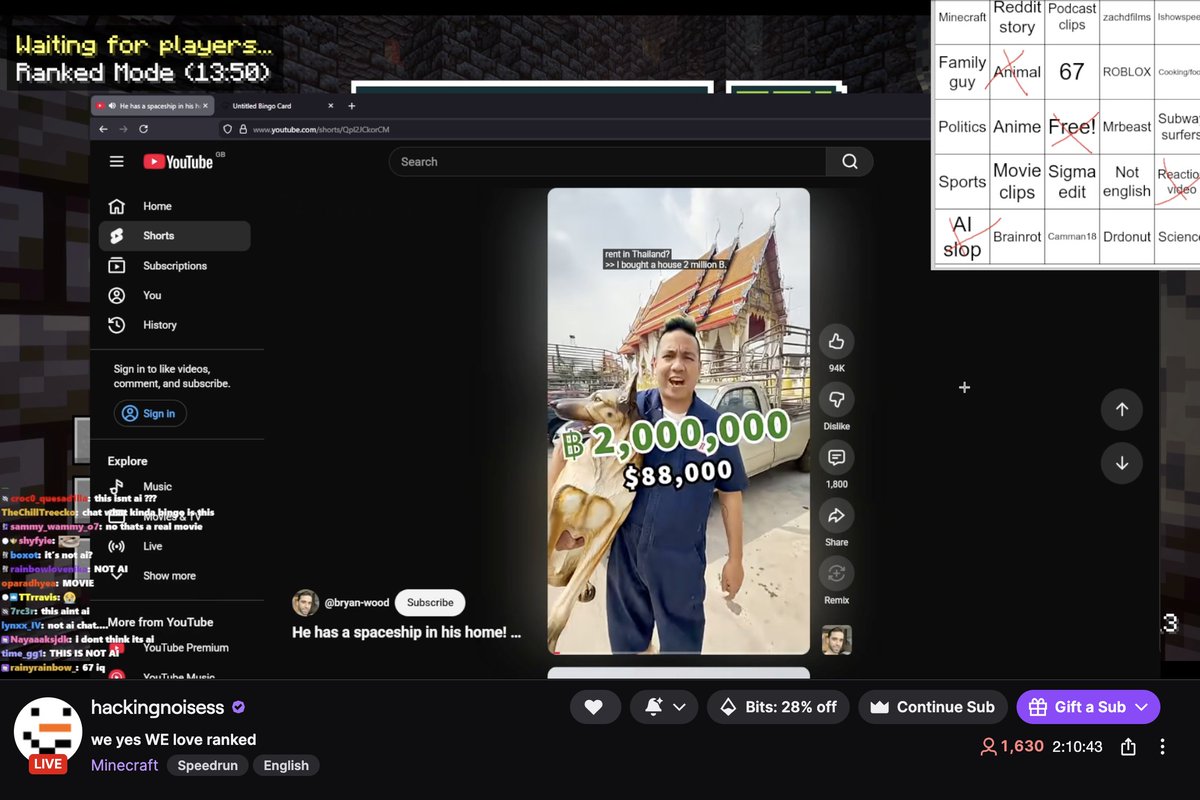
Task: Open the short's 1,800 comments
Action: click(x=836, y=458)
